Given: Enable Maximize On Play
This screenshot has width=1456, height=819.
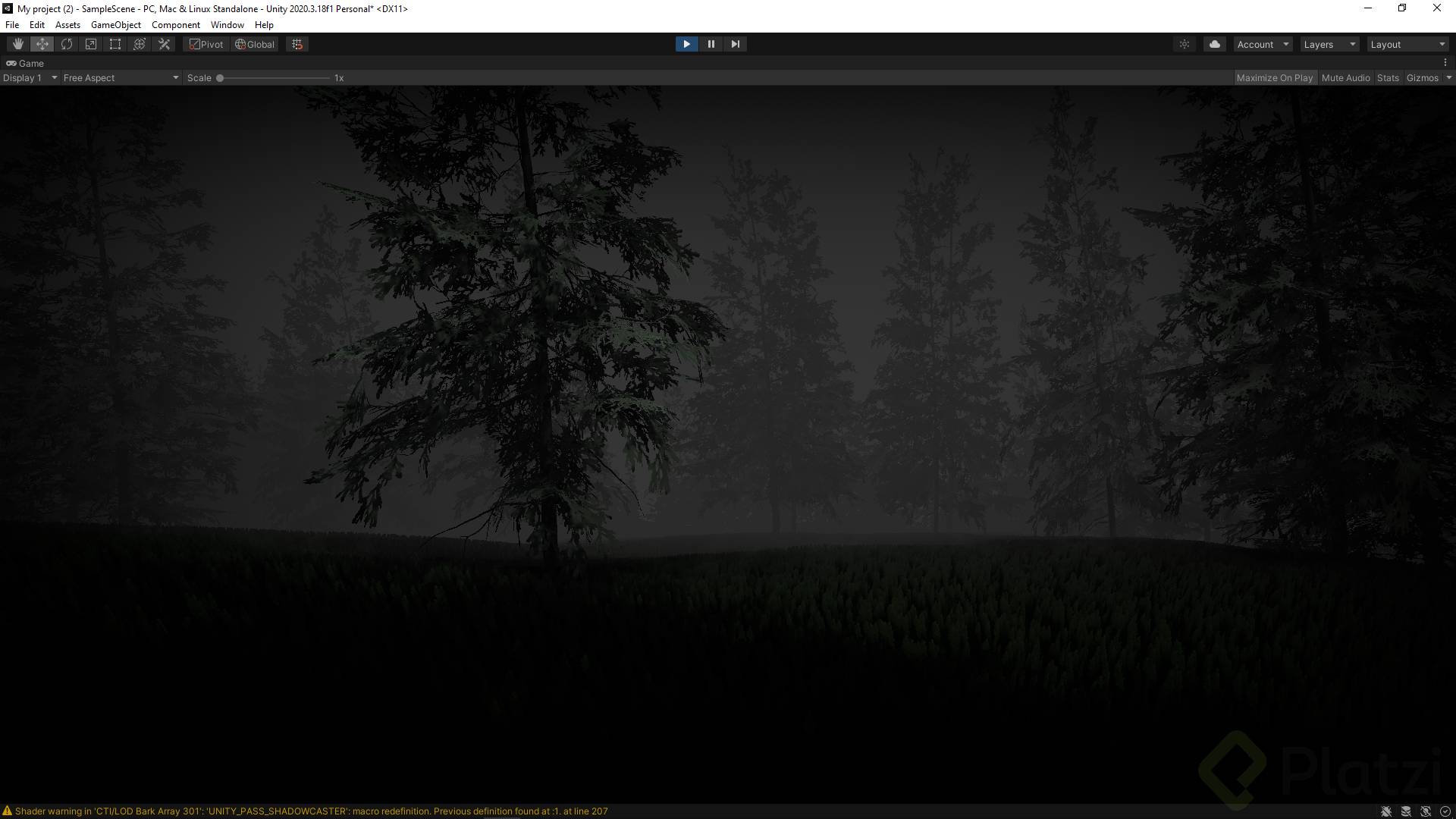Looking at the screenshot, I should coord(1275,77).
